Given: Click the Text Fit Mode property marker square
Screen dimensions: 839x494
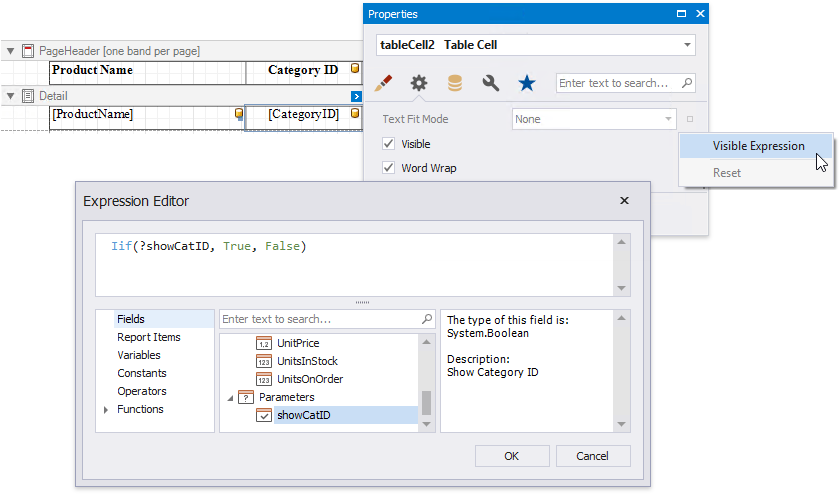Looking at the screenshot, I should [x=689, y=119].
